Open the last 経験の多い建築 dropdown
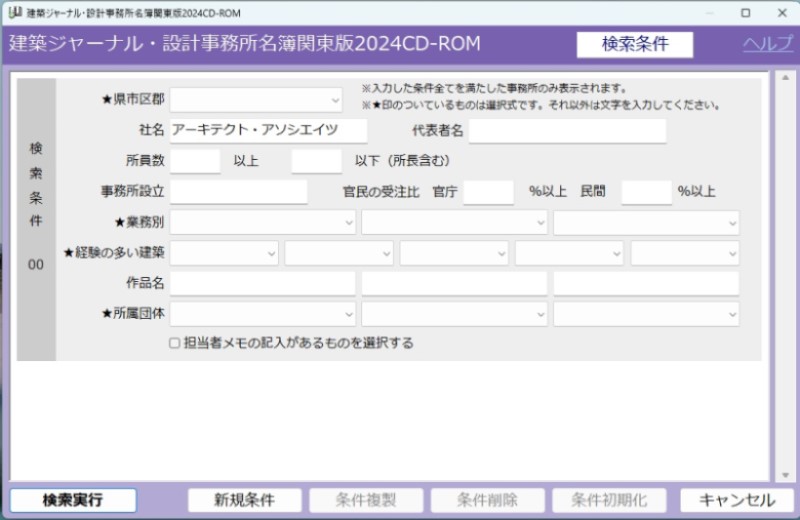 (685, 253)
